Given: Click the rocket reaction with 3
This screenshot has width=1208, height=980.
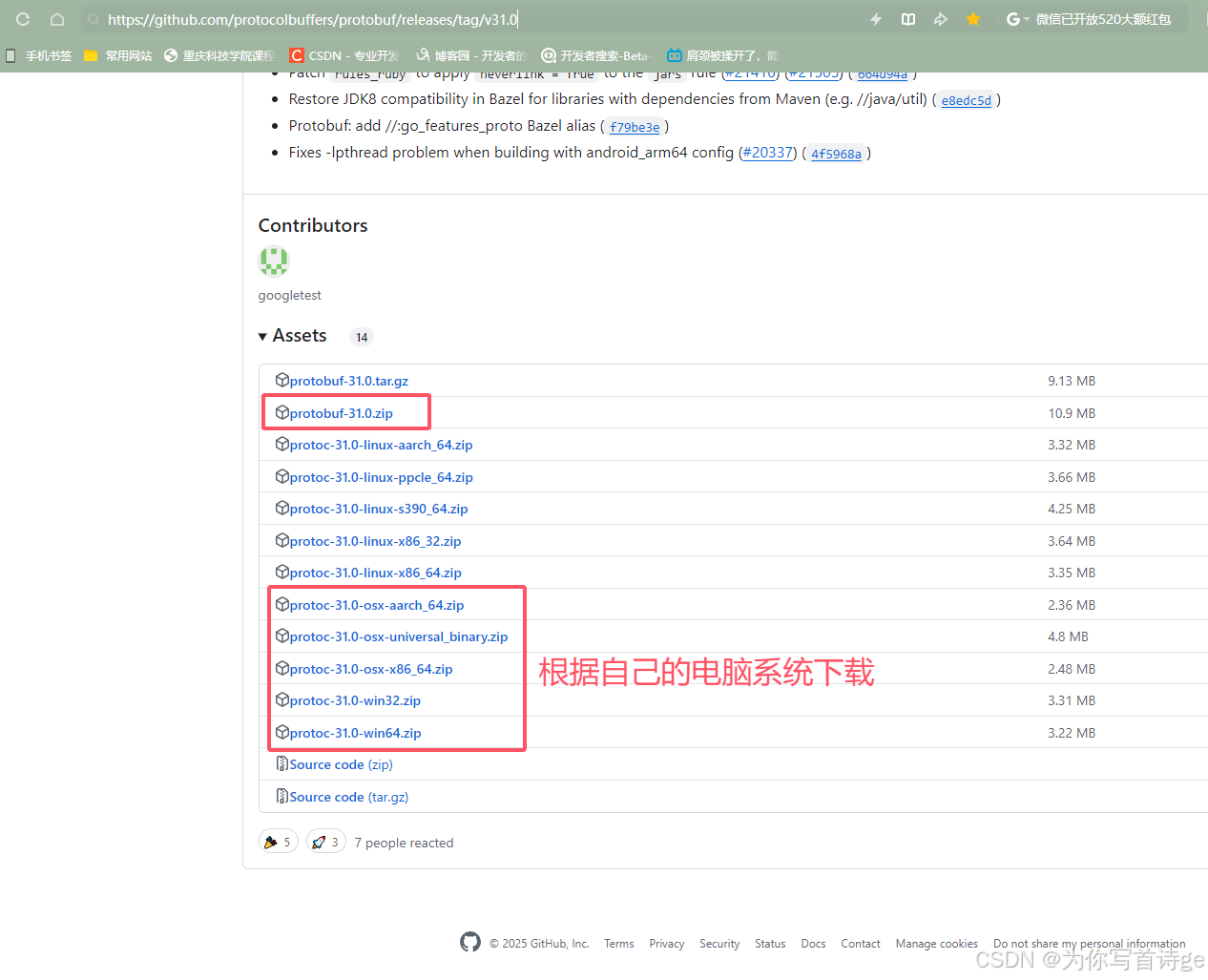Looking at the screenshot, I should [x=325, y=842].
